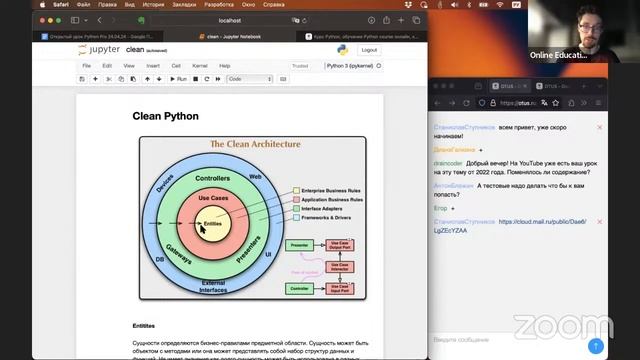Insert a new cell with the plus icon
Screen dimensions: 640x360
point(95,79)
